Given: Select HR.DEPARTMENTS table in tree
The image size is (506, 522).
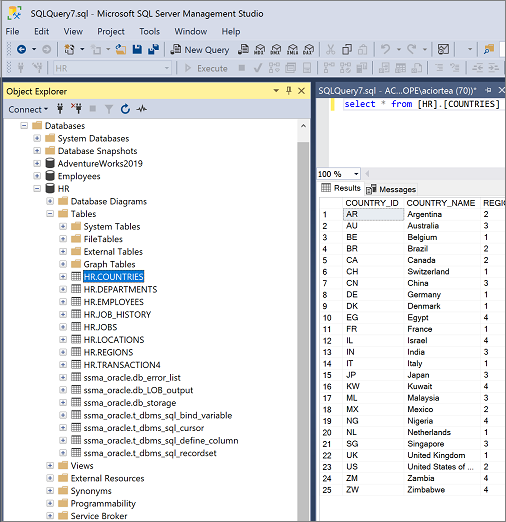Looking at the screenshot, I should coord(120,289).
